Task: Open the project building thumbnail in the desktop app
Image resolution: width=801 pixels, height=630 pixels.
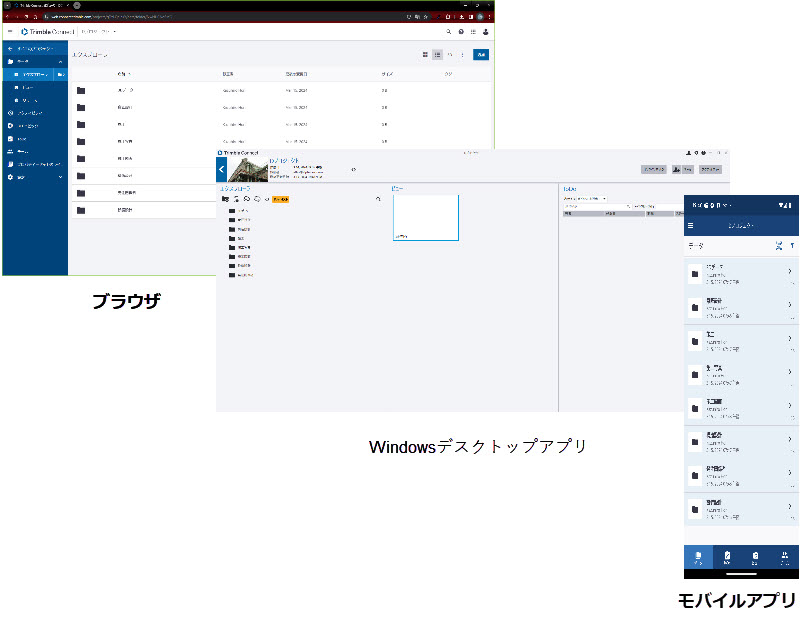Action: 248,170
